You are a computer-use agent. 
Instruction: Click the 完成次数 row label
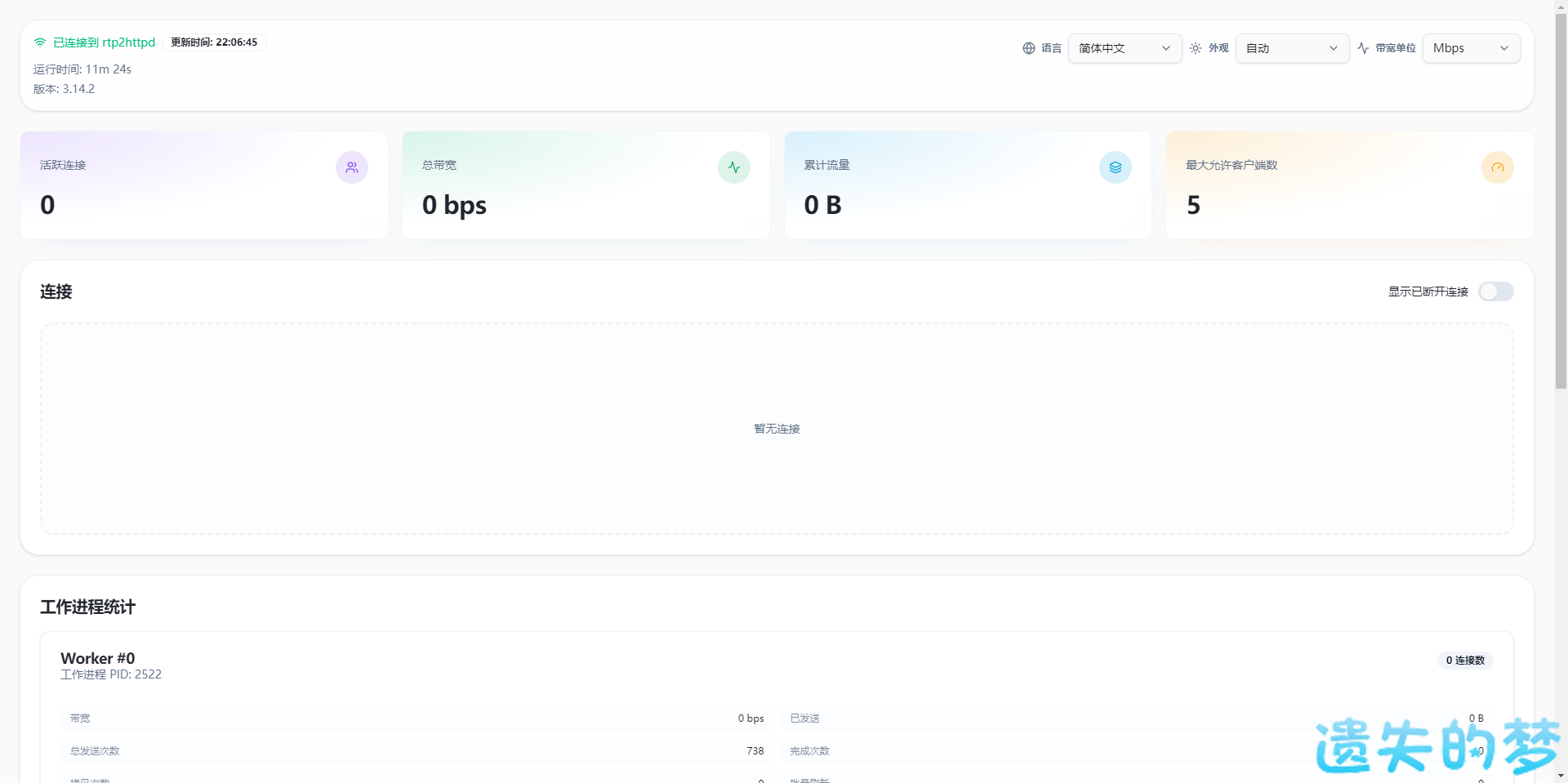point(809,751)
